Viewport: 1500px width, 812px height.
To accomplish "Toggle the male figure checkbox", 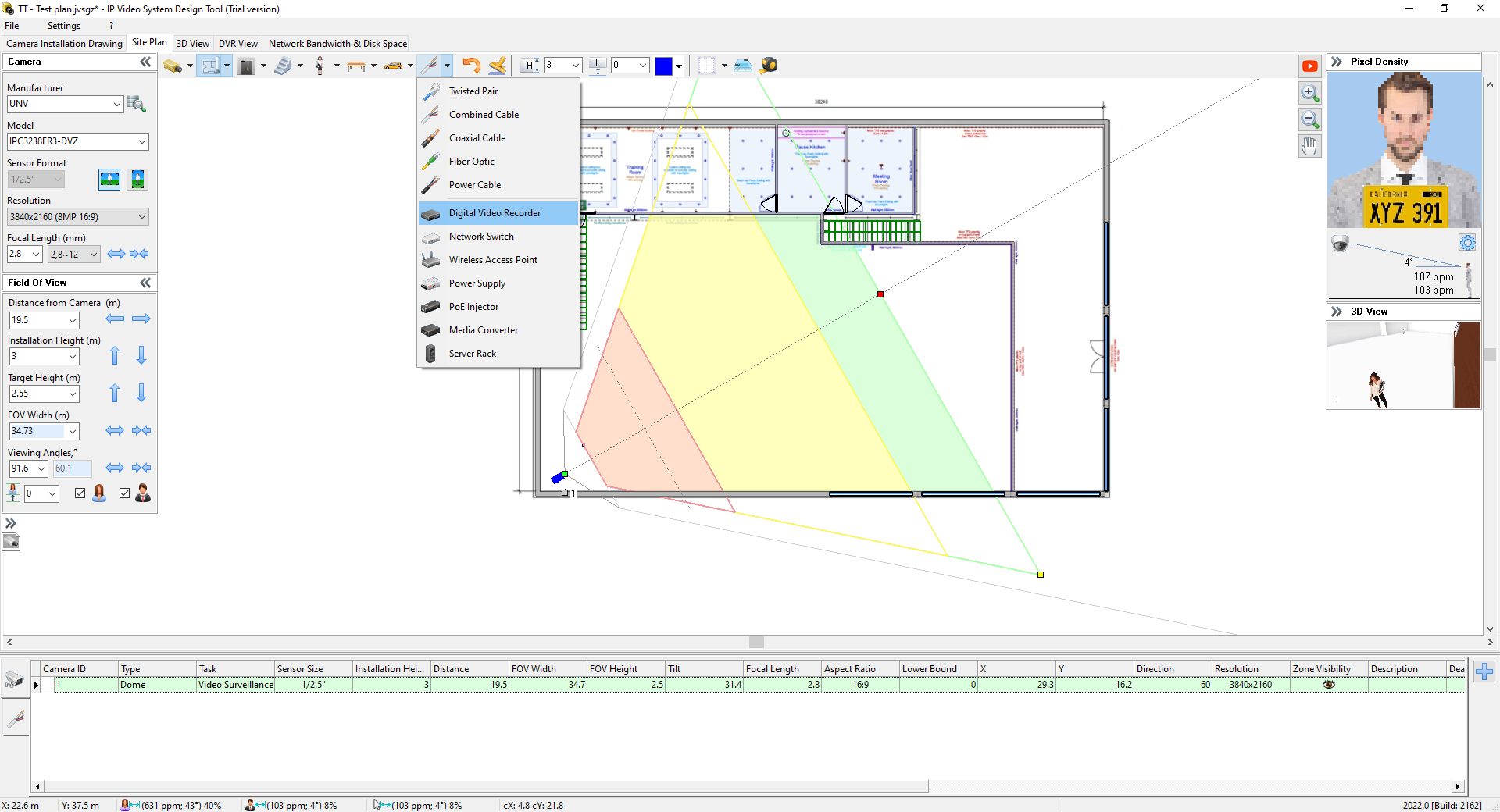I will [x=124, y=493].
